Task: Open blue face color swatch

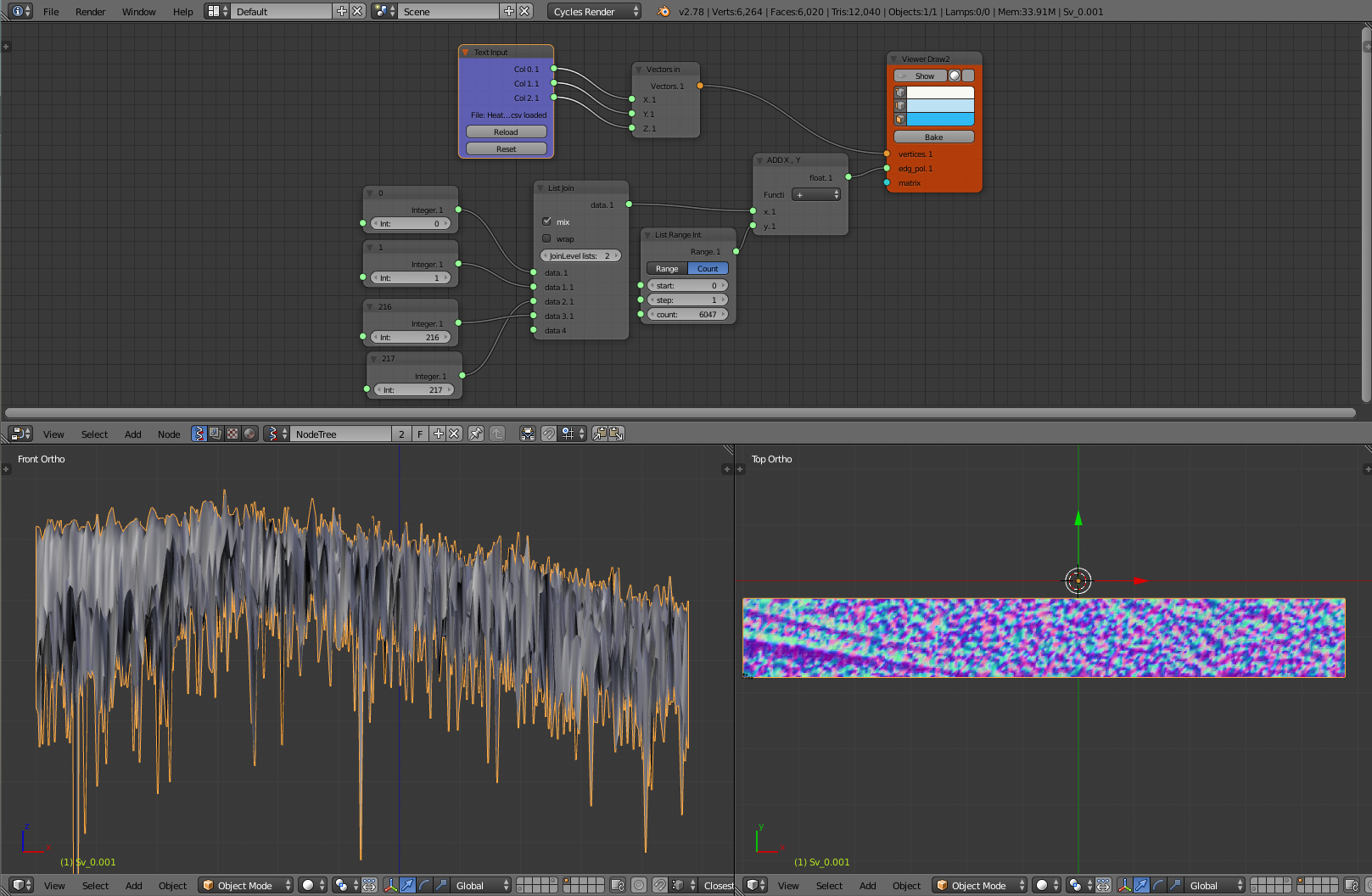Action: pos(940,120)
